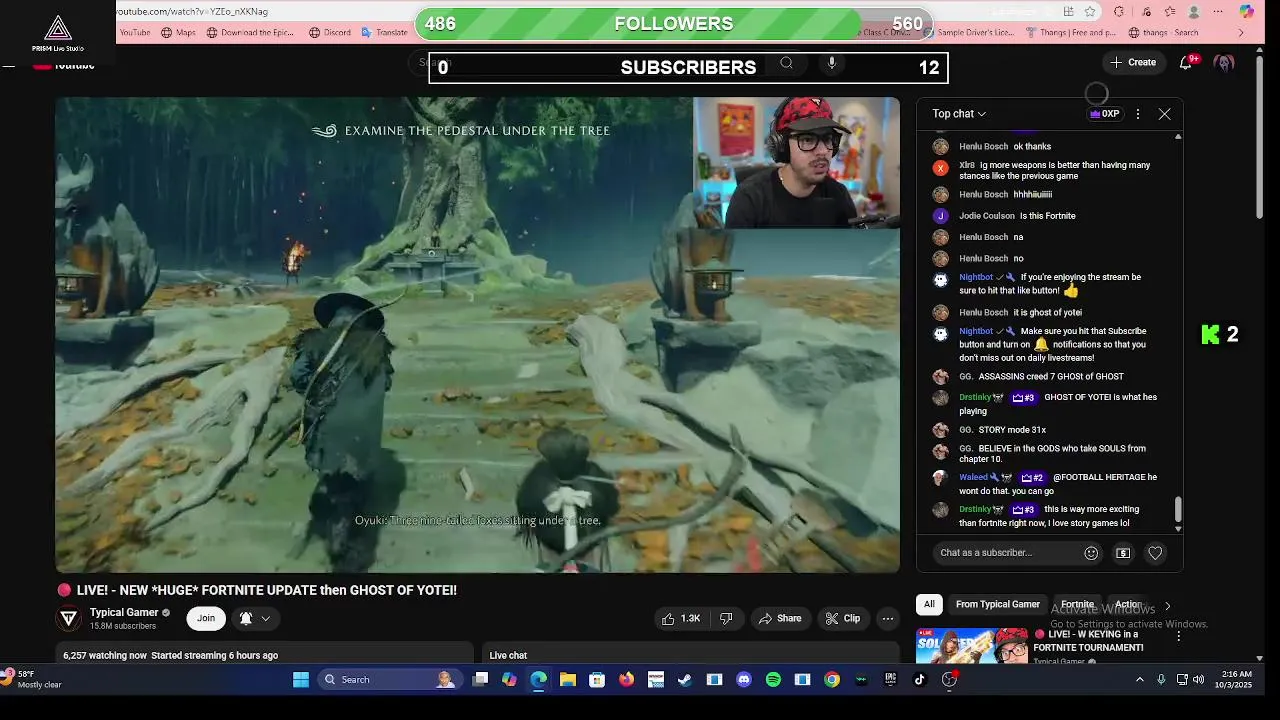The image size is (1280, 720).
Task: Open the Discord bookmark
Action: (330, 32)
